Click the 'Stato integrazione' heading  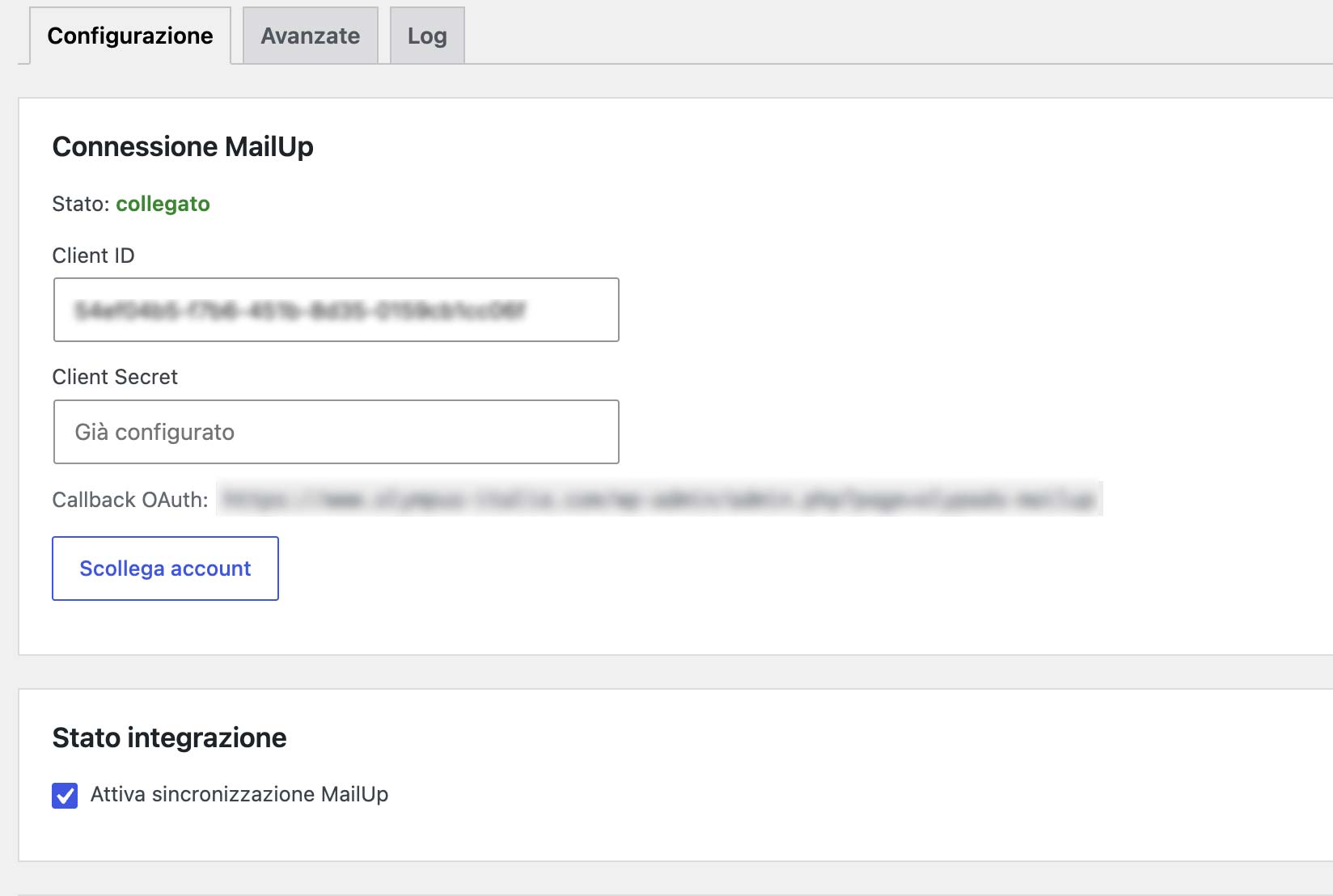tap(169, 738)
